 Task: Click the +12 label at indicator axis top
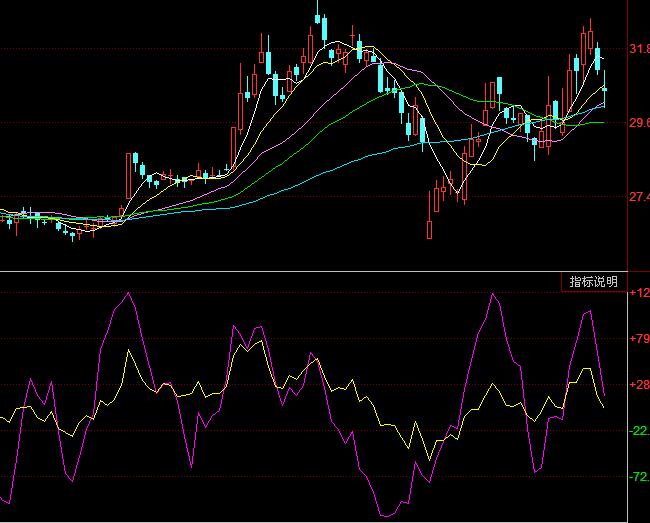tap(638, 293)
